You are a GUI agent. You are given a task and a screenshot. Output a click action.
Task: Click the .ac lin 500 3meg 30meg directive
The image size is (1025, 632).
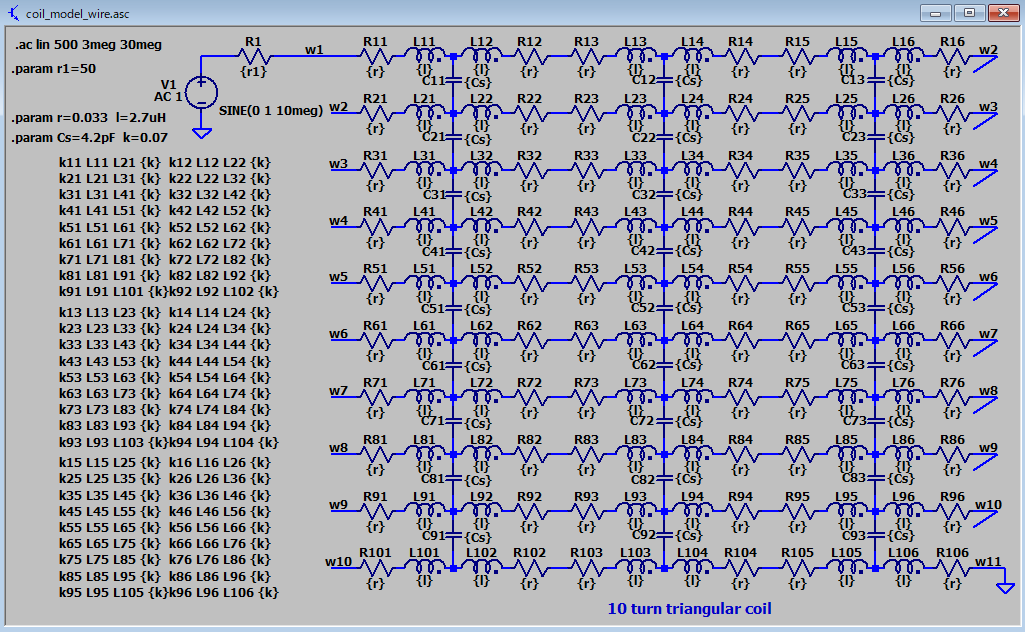click(x=88, y=45)
